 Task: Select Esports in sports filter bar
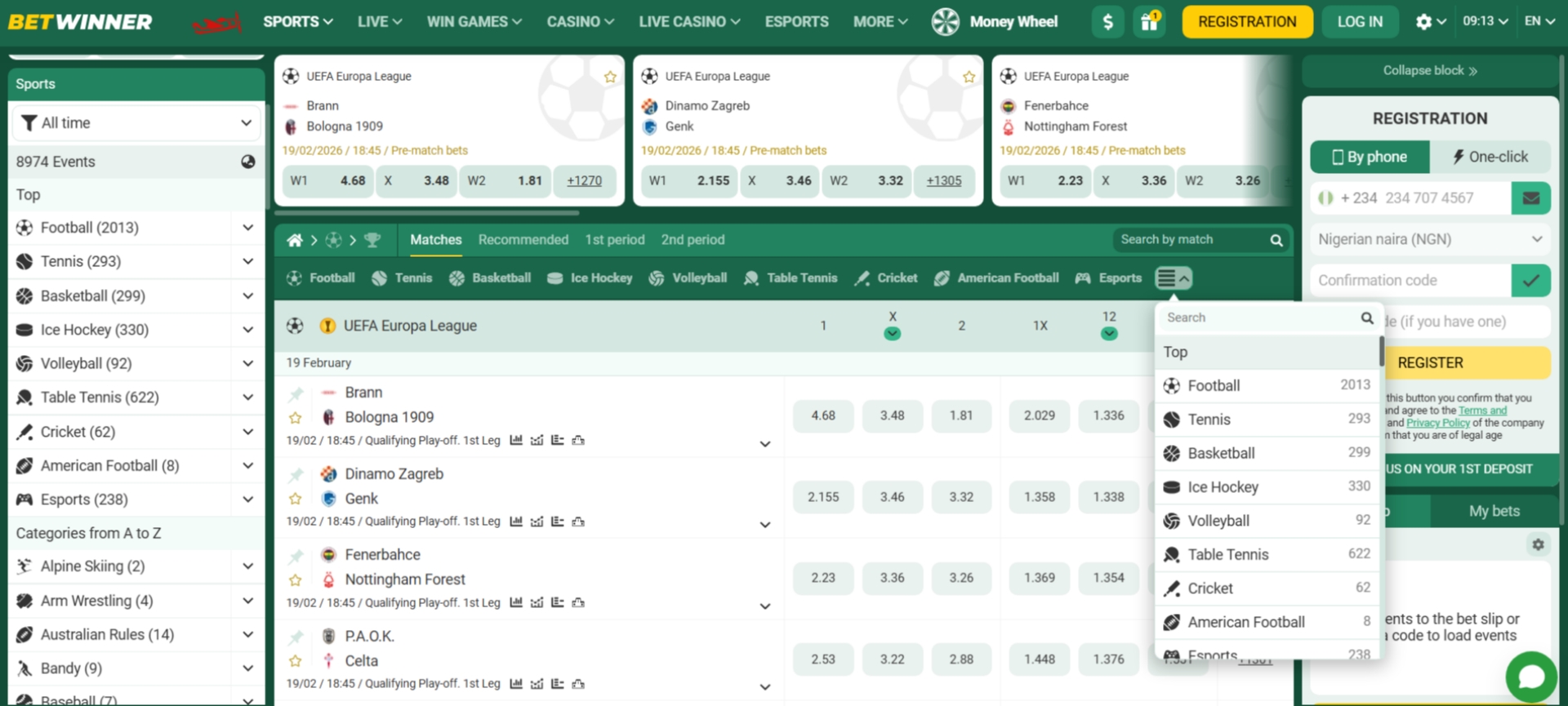1108,278
